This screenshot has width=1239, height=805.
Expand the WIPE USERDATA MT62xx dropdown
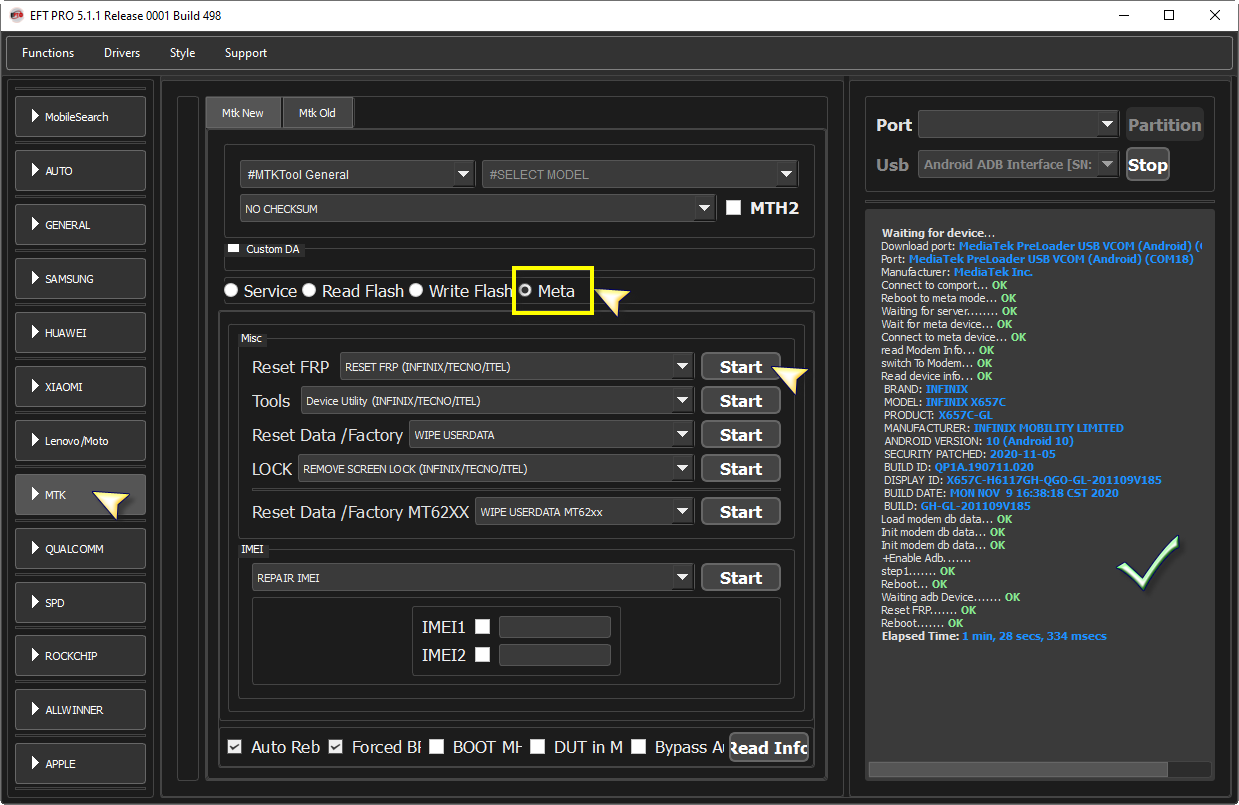coord(585,512)
